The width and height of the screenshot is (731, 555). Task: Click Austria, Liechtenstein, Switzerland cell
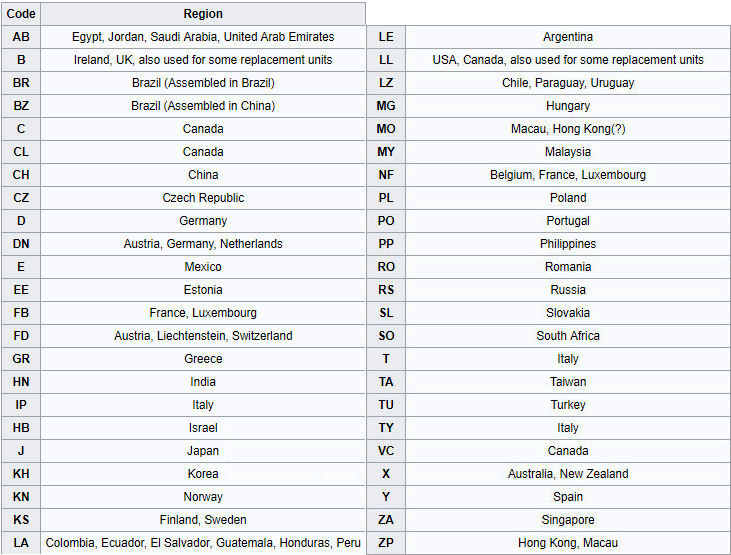coord(203,336)
